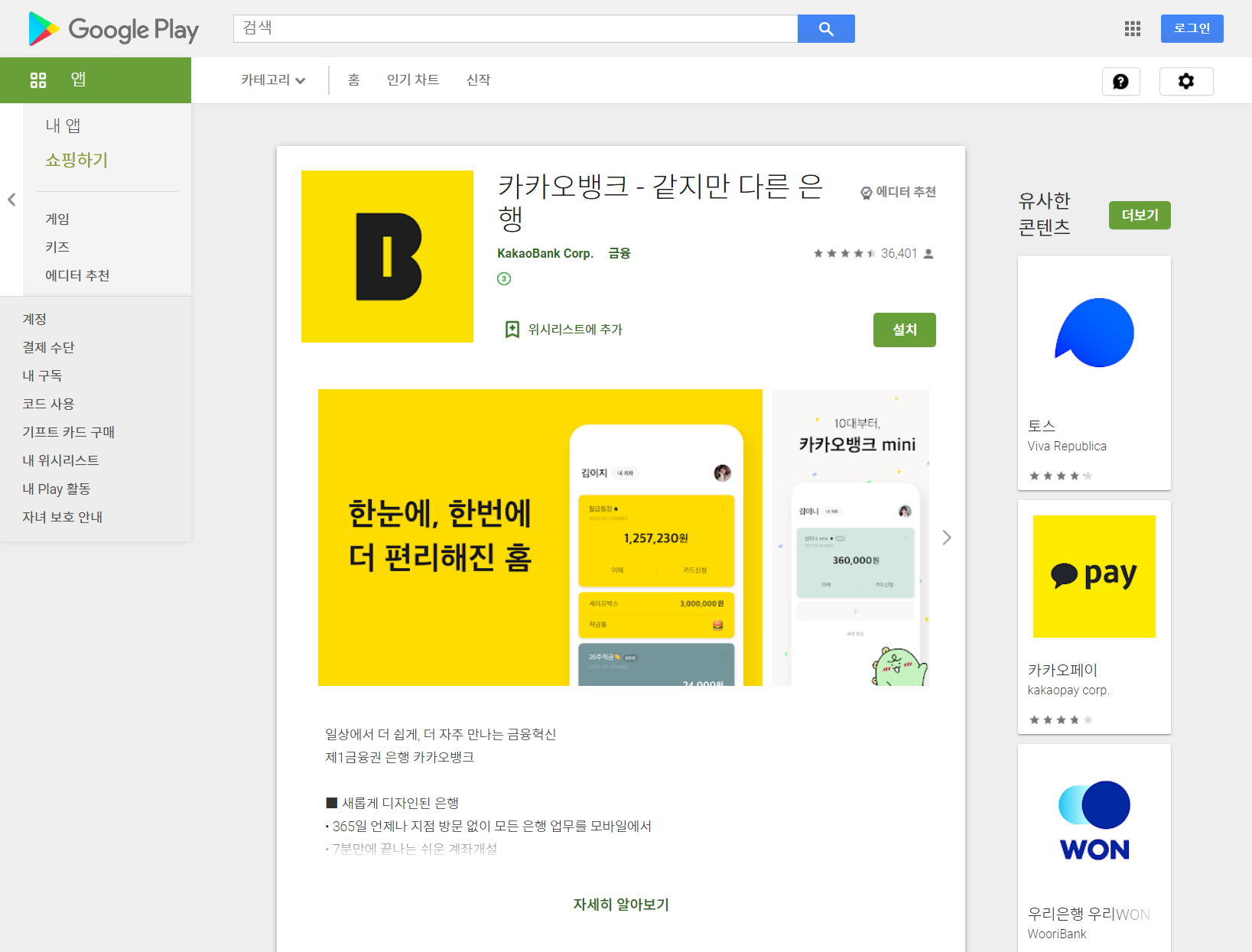Image resolution: width=1252 pixels, height=952 pixels.
Task: Open 코드 사용 link
Action: [x=48, y=404]
